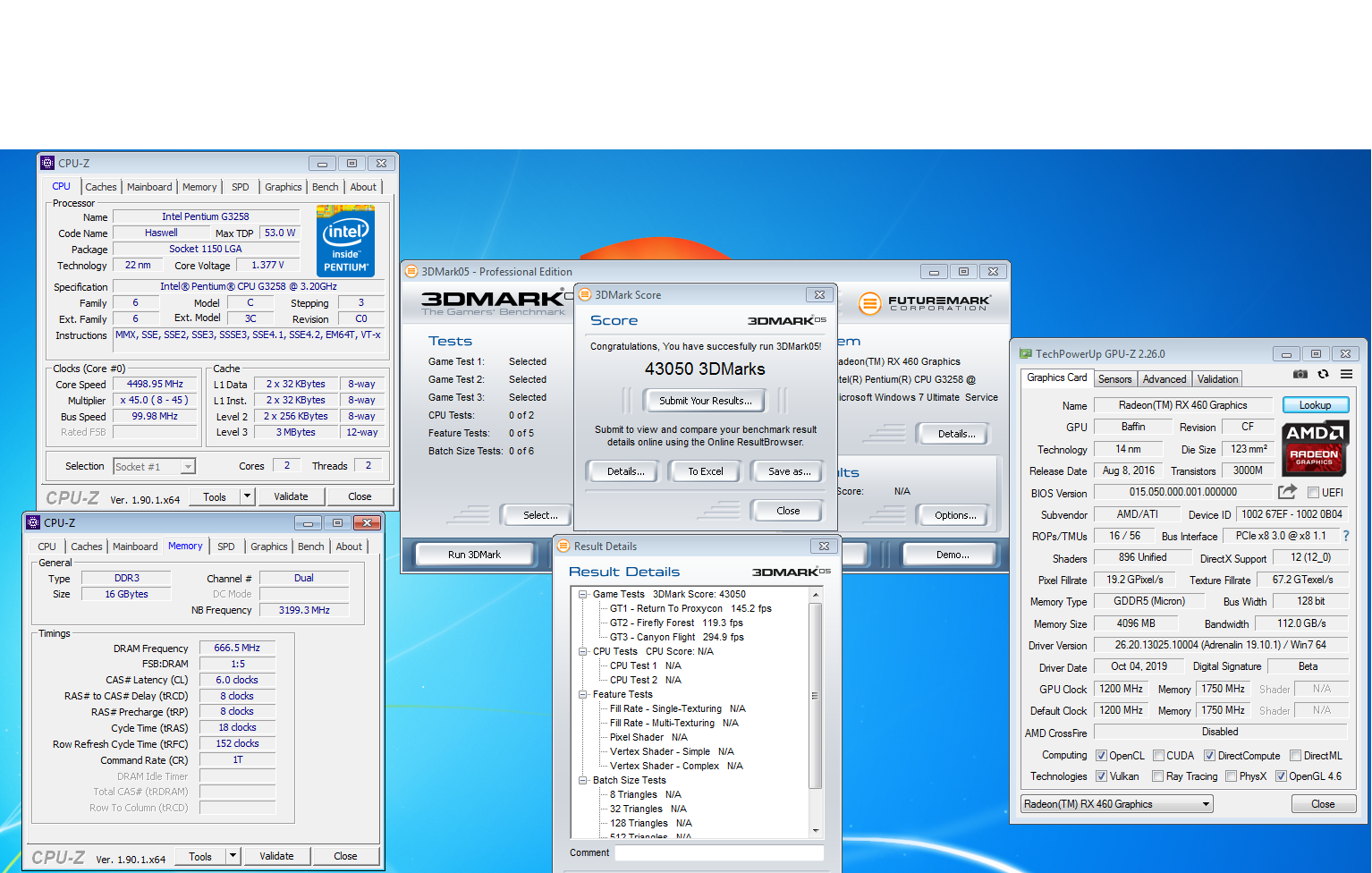1372x873 pixels.
Task: Export score with To Excel button
Action: tap(706, 471)
